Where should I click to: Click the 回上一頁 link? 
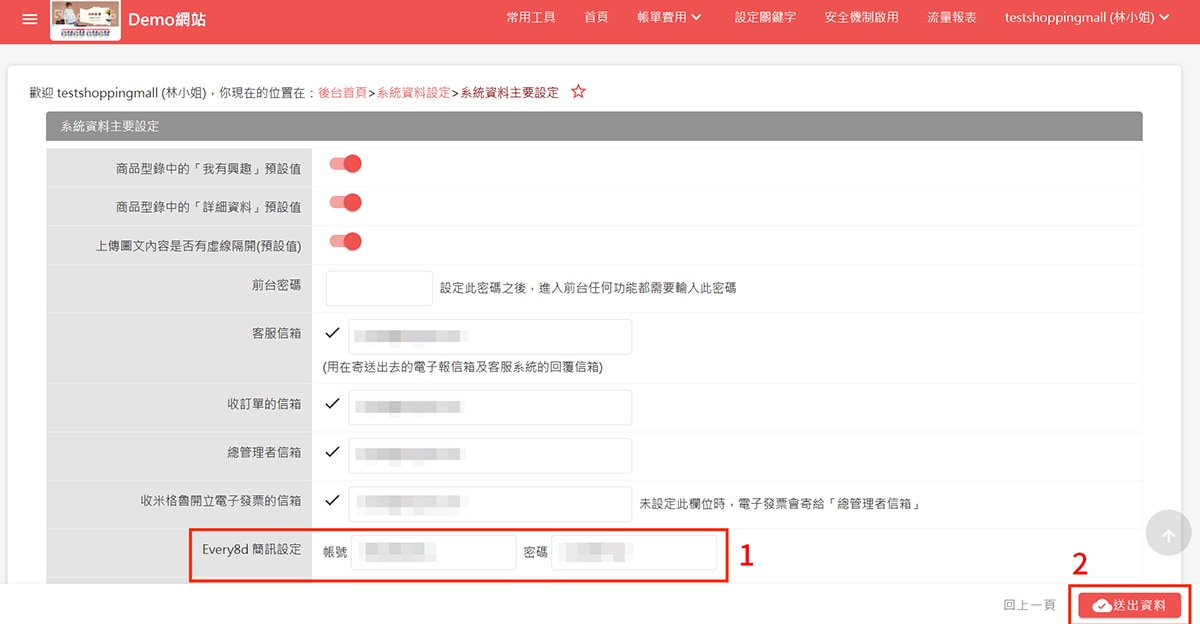(1029, 605)
